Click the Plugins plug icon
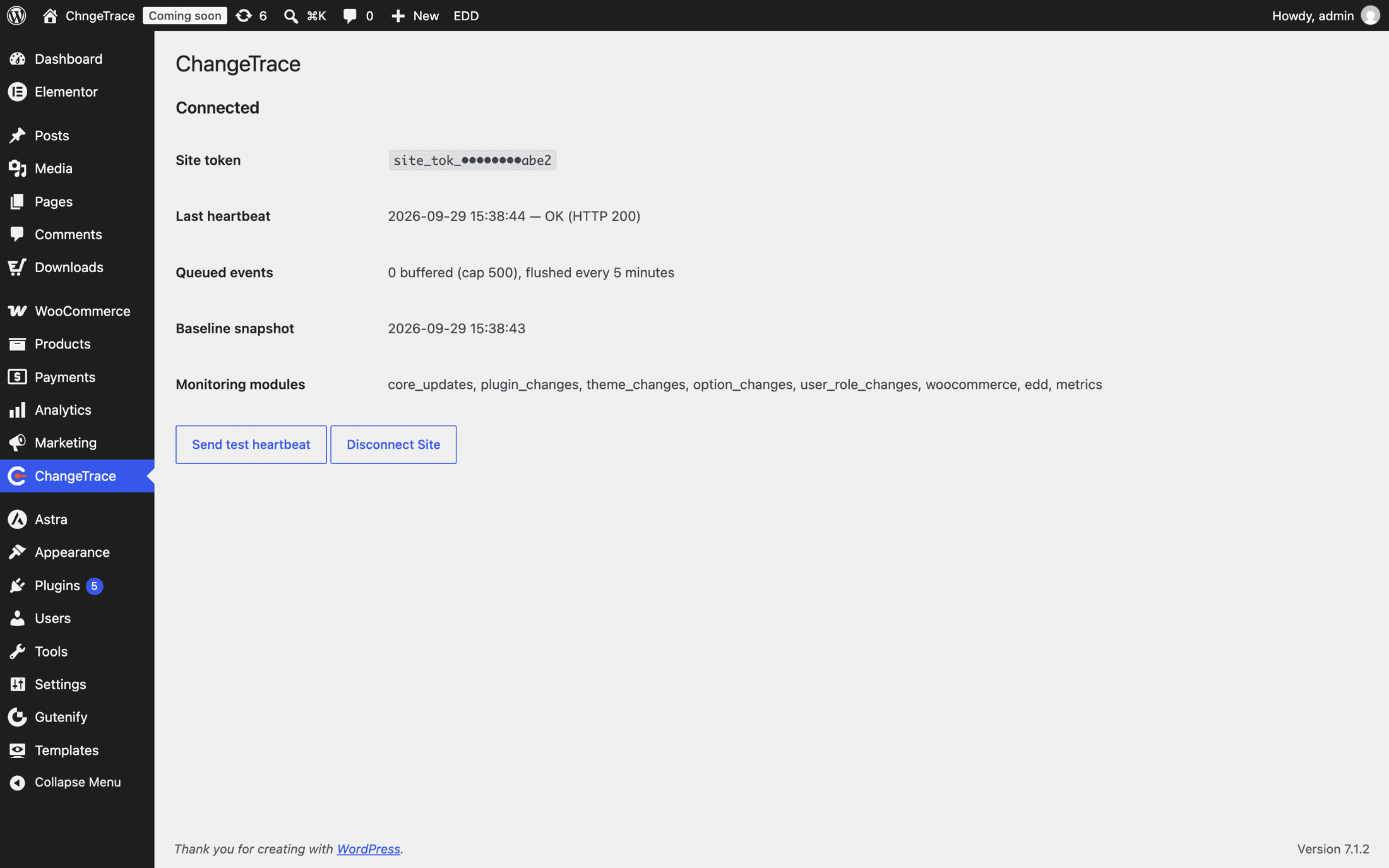The height and width of the screenshot is (868, 1389). [x=18, y=585]
